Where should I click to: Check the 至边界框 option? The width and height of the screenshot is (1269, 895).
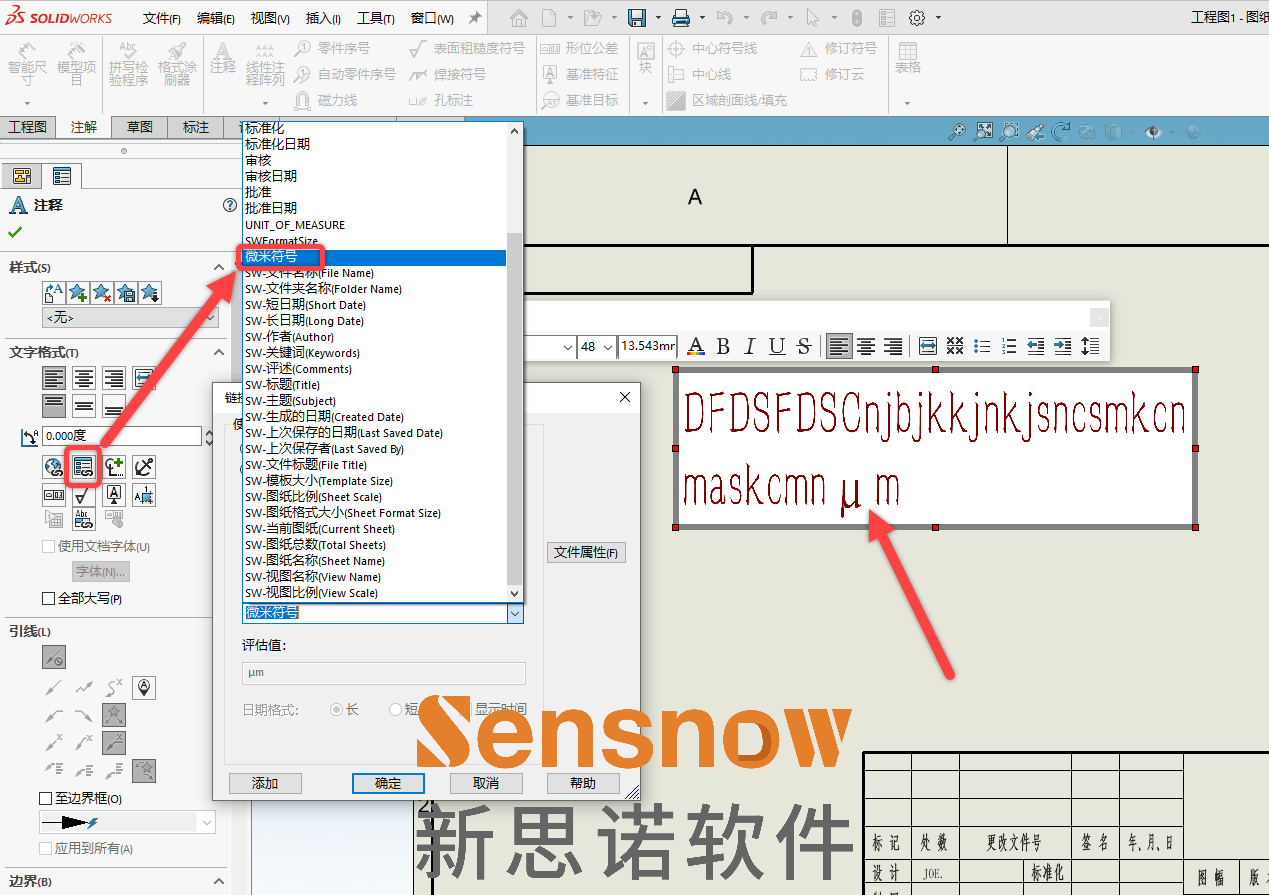pos(45,799)
